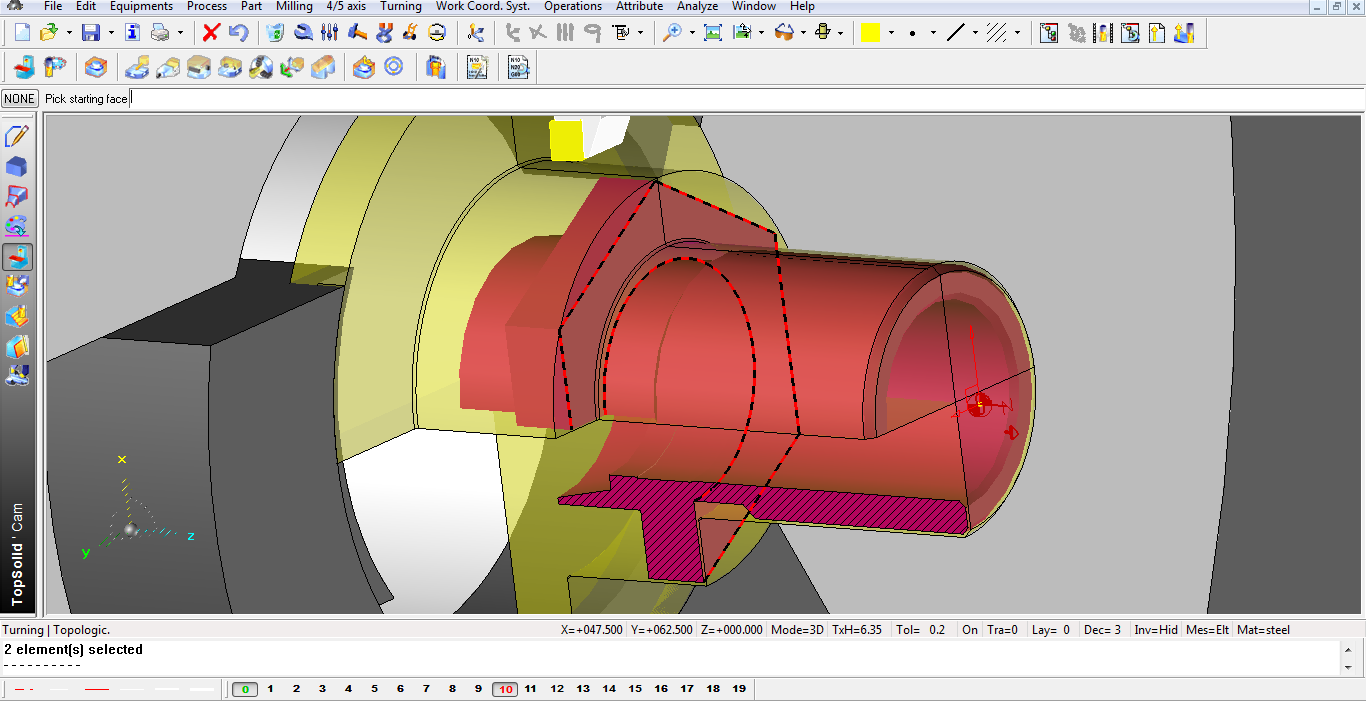Click the Inv=Hid status field
The width and height of the screenshot is (1366, 701).
(1156, 630)
